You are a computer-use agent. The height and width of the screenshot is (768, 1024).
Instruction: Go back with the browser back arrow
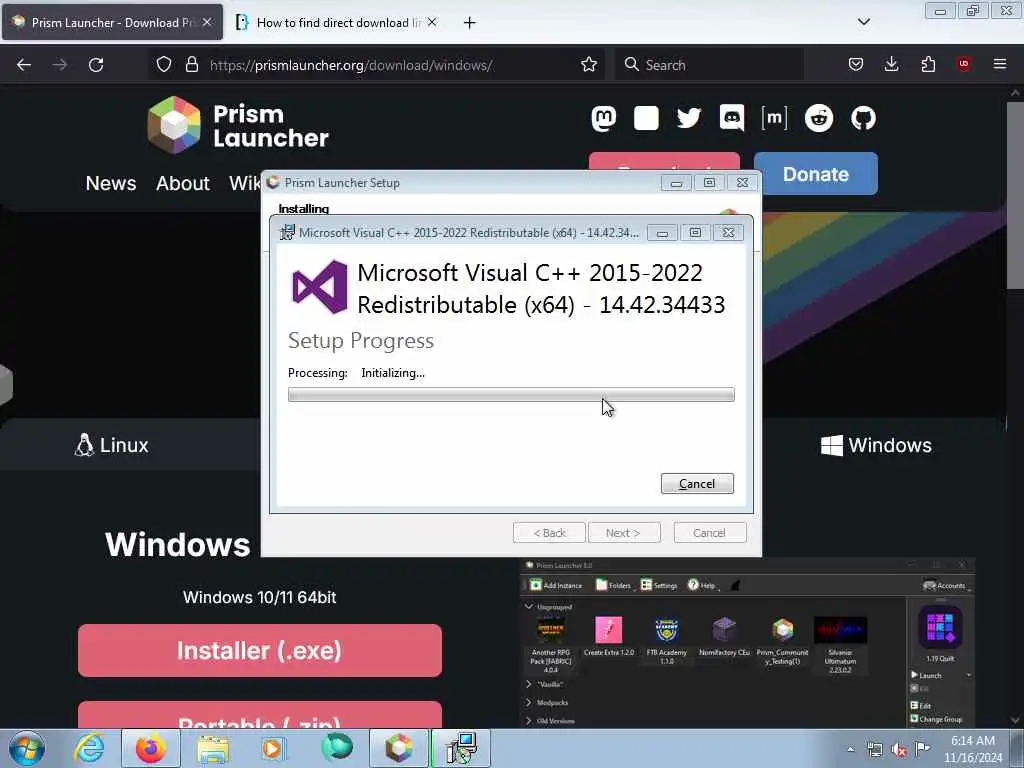[24, 65]
